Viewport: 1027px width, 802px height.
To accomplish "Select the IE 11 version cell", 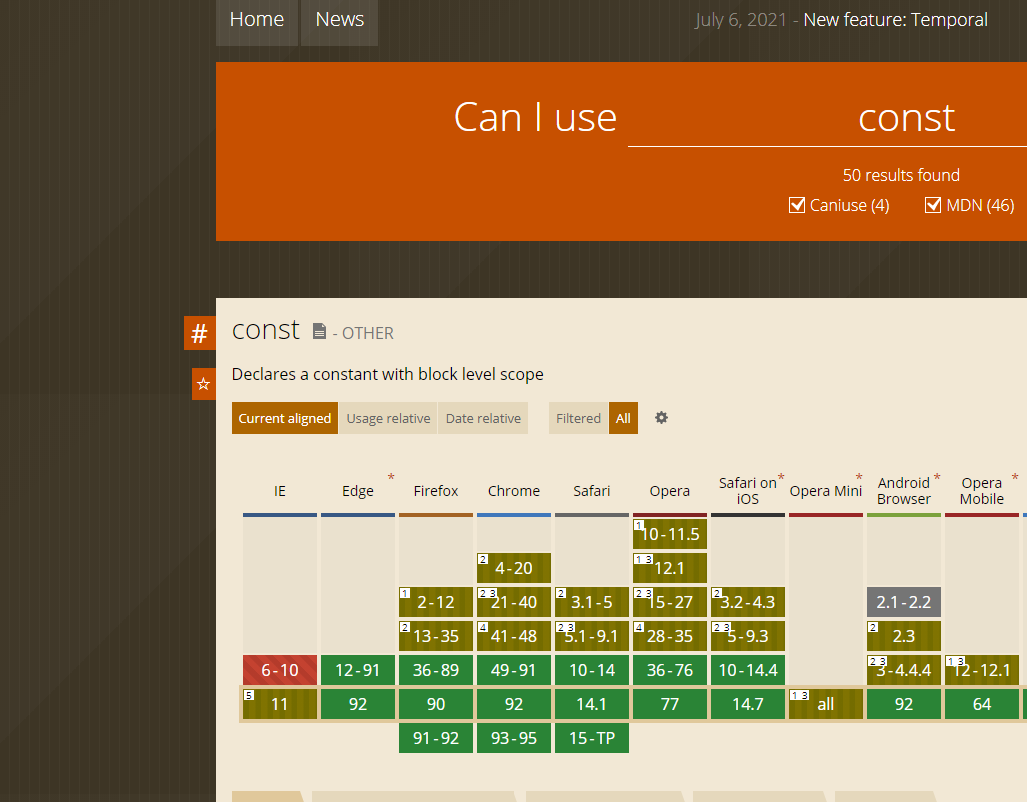I will [x=280, y=704].
